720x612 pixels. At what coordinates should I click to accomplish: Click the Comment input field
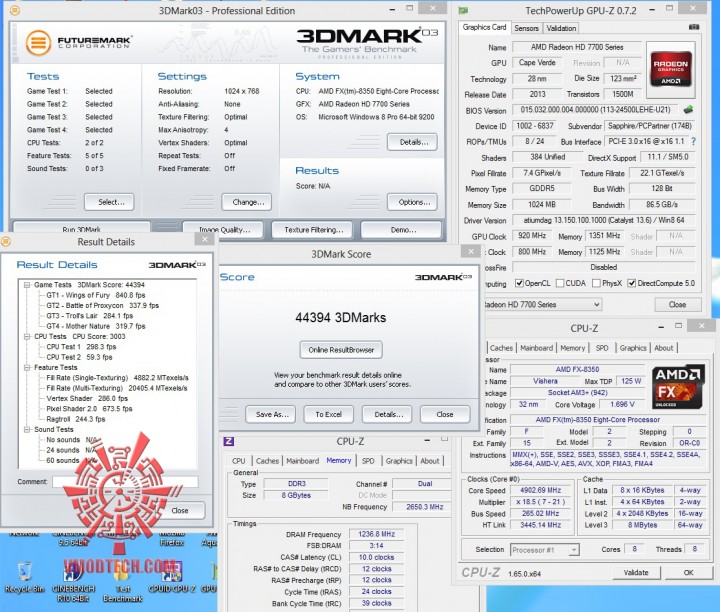coord(125,482)
